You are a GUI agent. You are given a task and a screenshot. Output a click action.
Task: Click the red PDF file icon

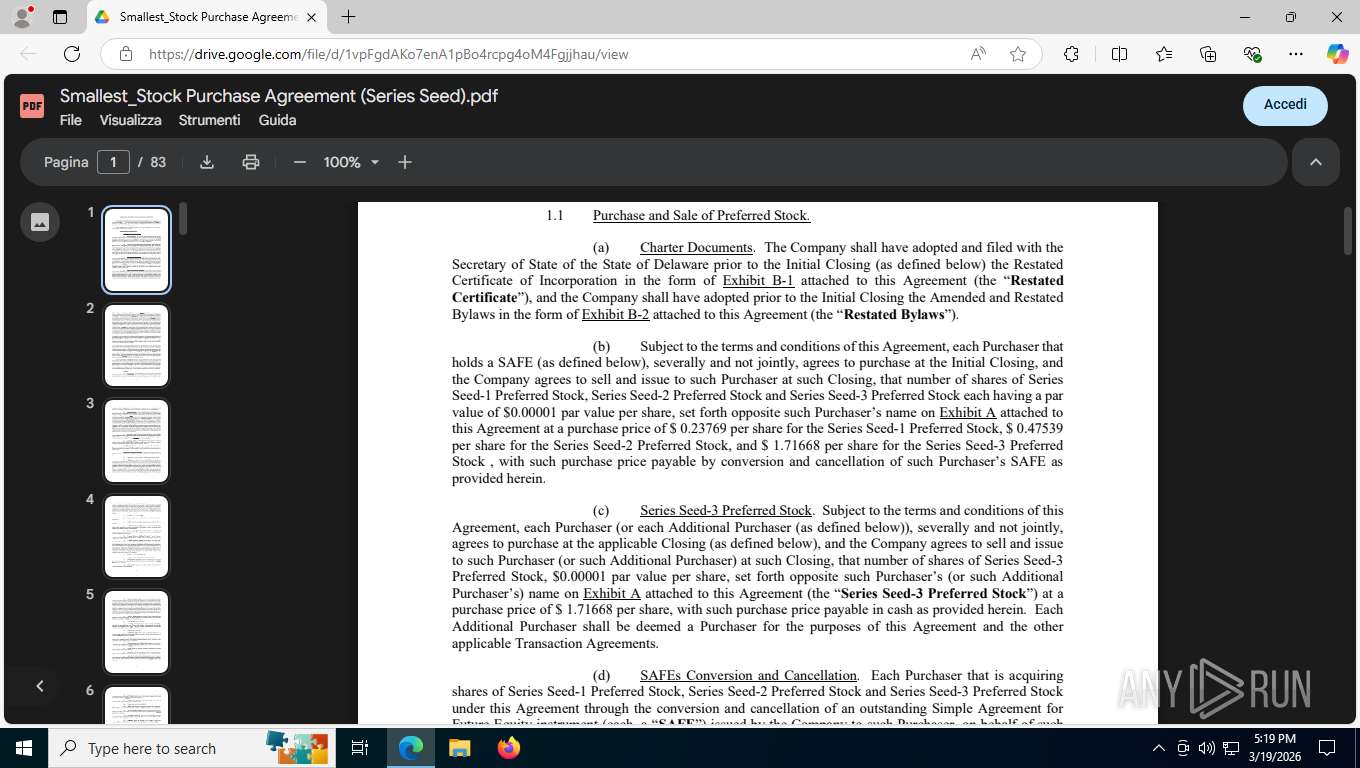click(x=32, y=105)
